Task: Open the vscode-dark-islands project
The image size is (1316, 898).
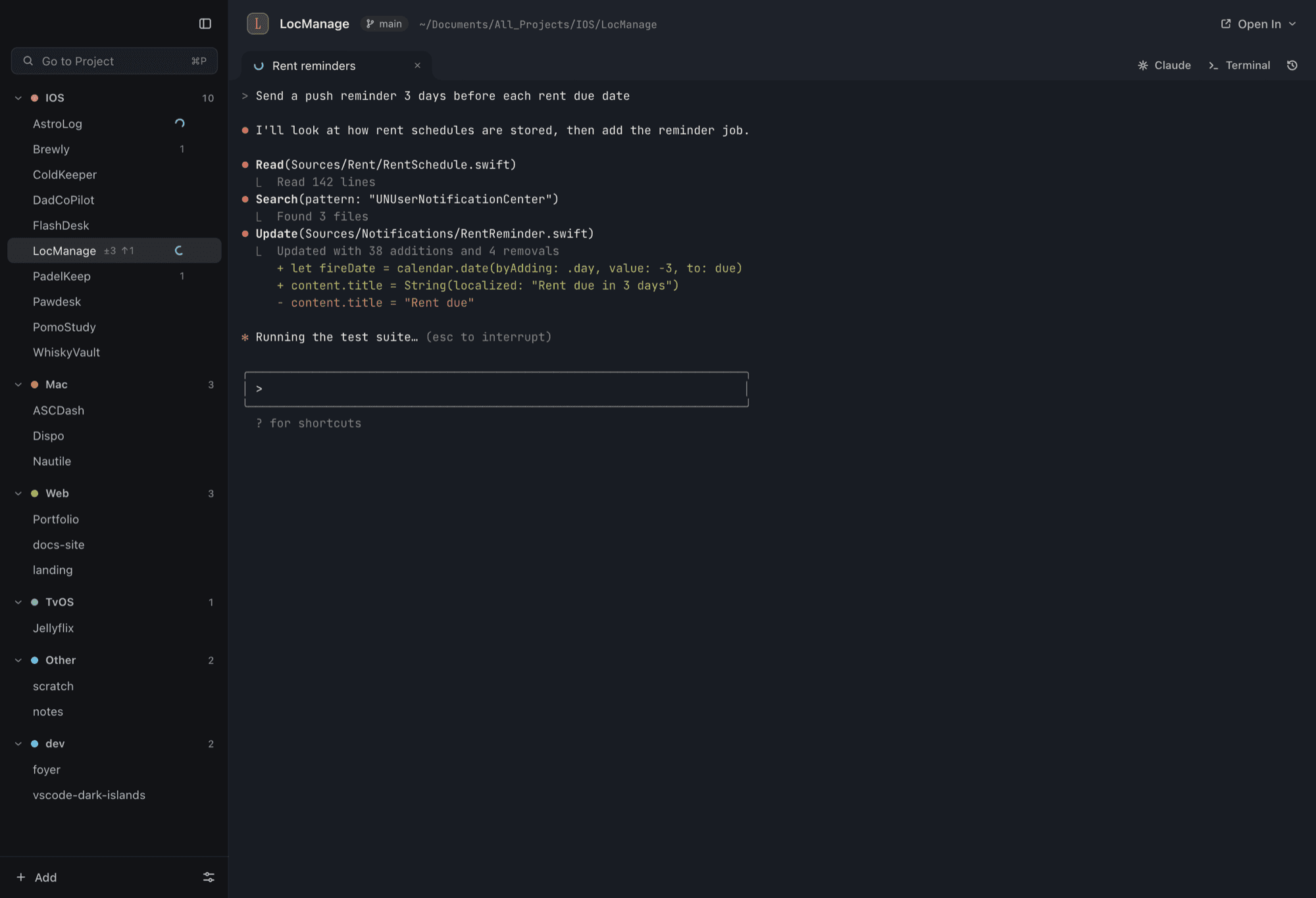Action: click(x=114, y=795)
